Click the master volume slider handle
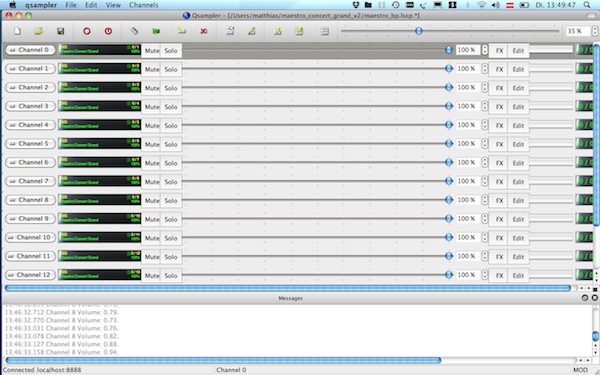The image size is (600, 375). coord(419,31)
